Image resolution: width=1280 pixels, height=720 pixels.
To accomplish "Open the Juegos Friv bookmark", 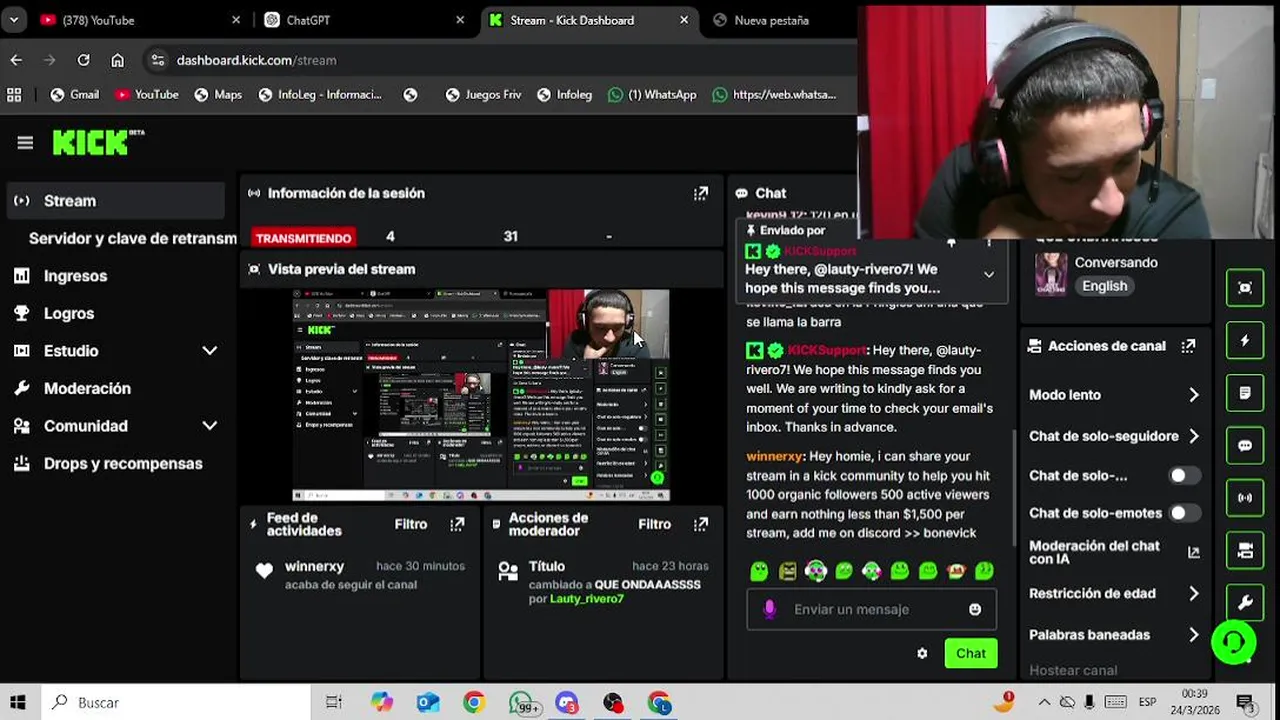I will tap(483, 95).
